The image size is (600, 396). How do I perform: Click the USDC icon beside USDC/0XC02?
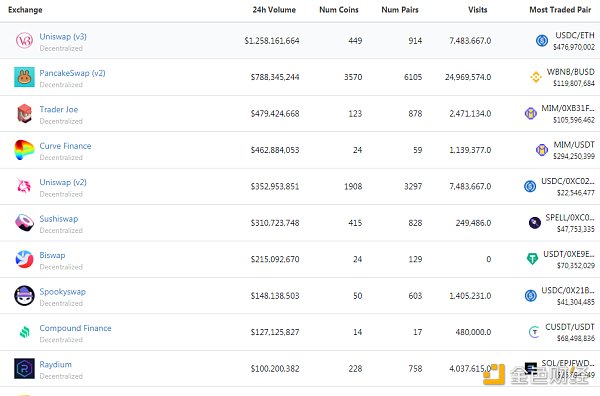pyautogui.click(x=530, y=186)
